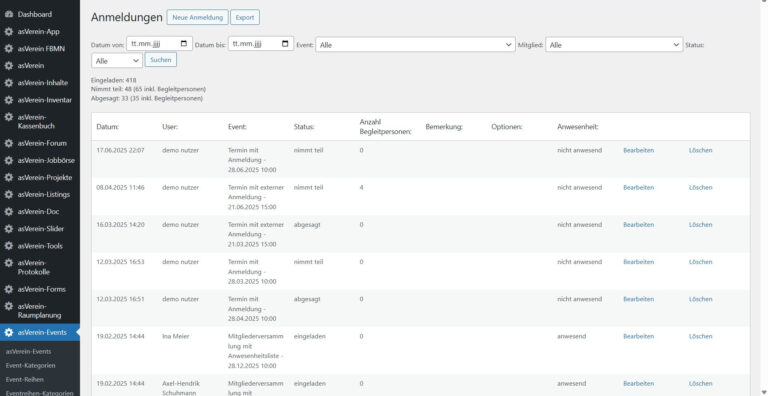
Task: Click the gear icon beside asVerein-App
Action: [8, 31]
